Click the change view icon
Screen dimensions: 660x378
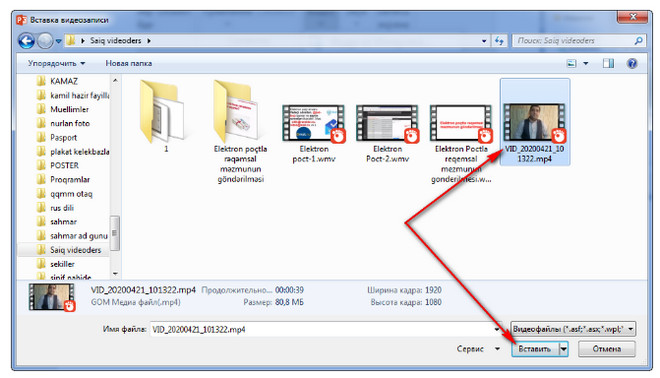tap(571, 64)
